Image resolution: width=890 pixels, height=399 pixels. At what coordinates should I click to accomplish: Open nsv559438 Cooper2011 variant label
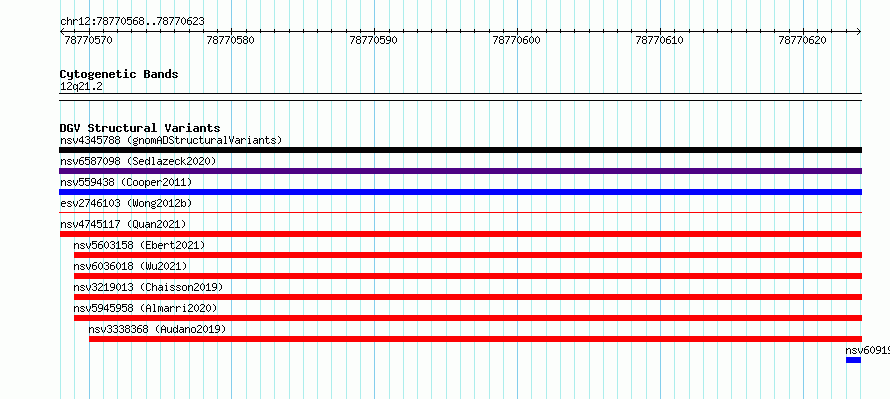[x=126, y=182]
